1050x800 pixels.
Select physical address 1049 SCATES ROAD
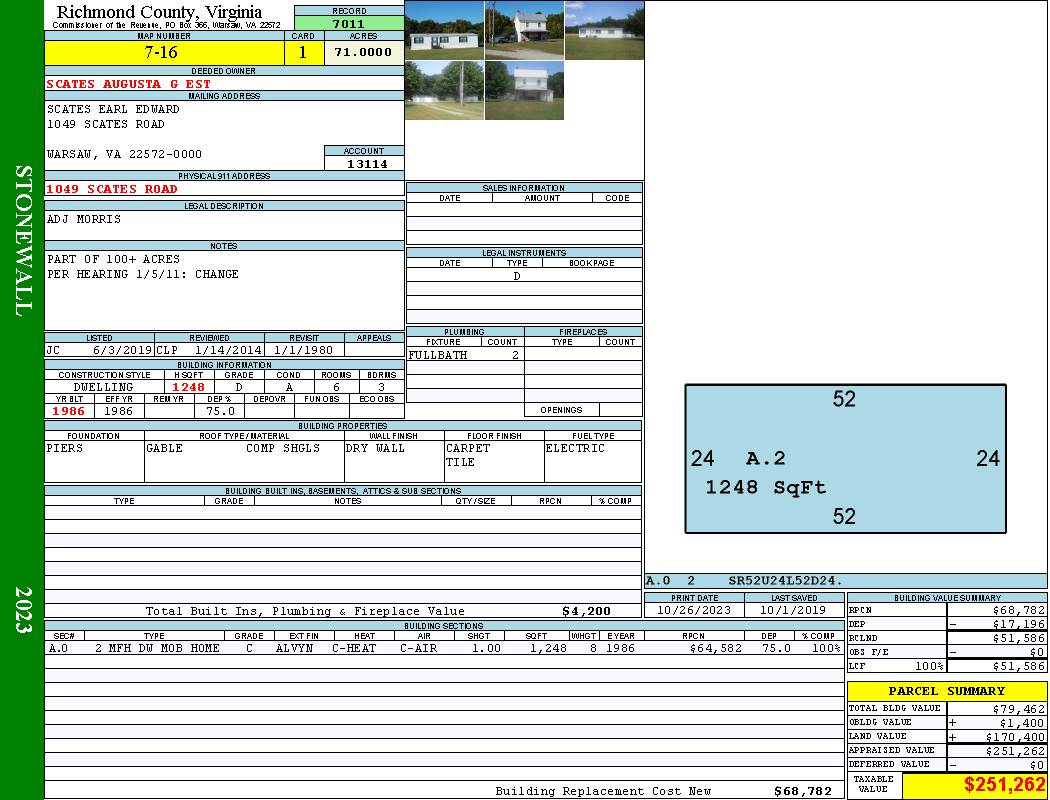[112, 189]
